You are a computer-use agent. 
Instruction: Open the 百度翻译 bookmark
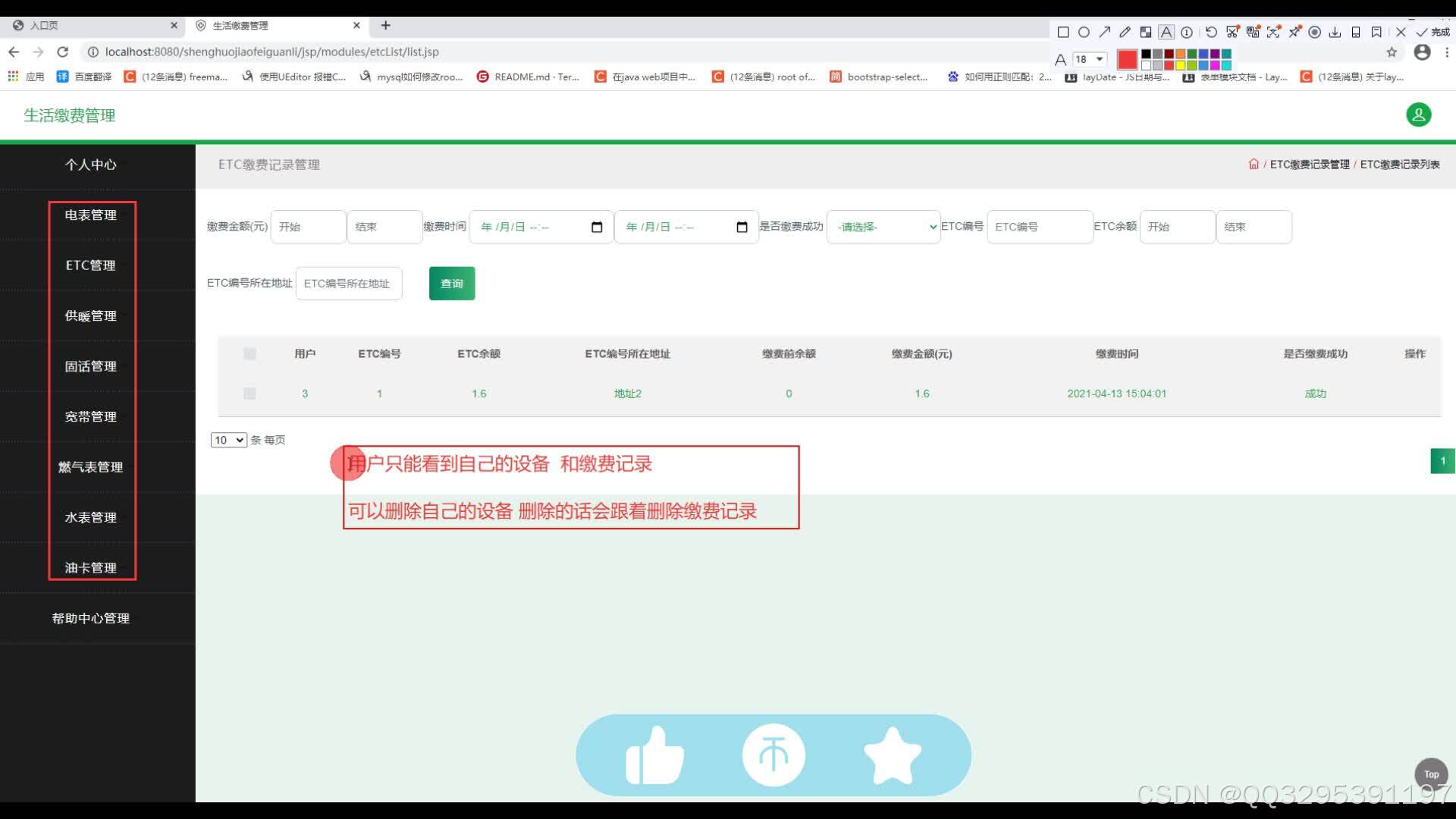[84, 77]
